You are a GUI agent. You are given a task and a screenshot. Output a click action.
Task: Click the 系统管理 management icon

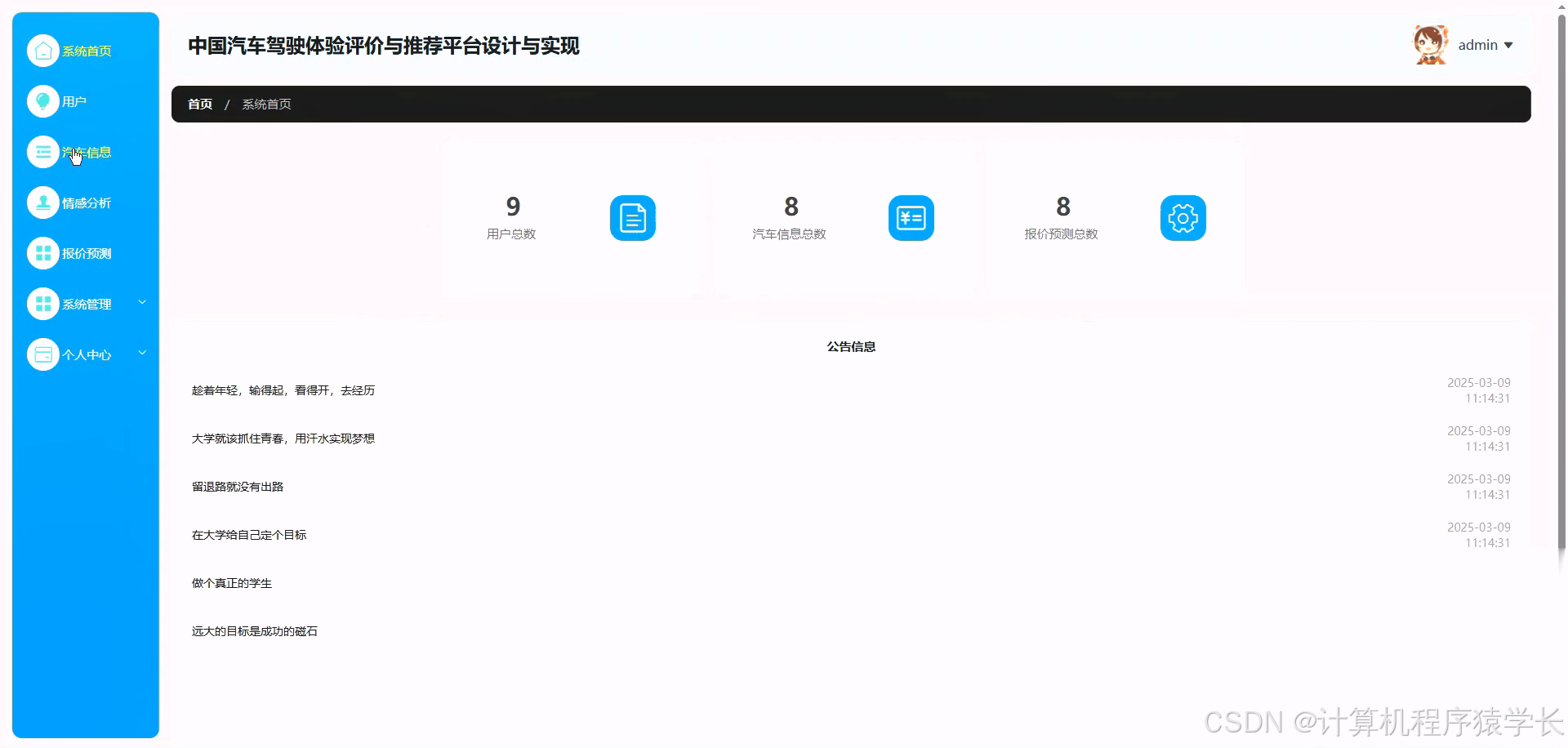(x=42, y=304)
